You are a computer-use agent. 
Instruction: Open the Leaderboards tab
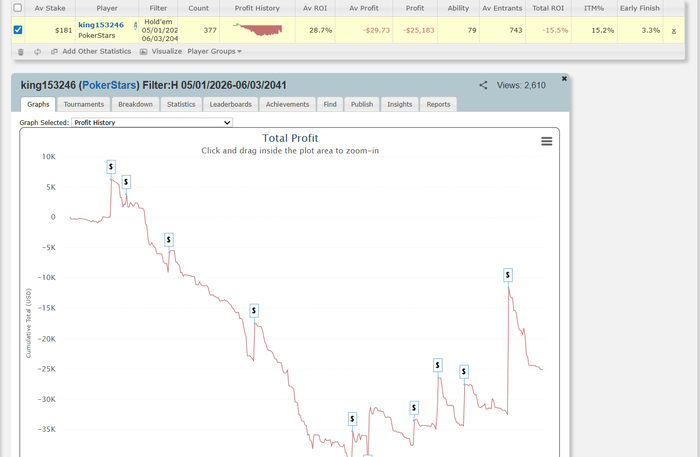230,104
